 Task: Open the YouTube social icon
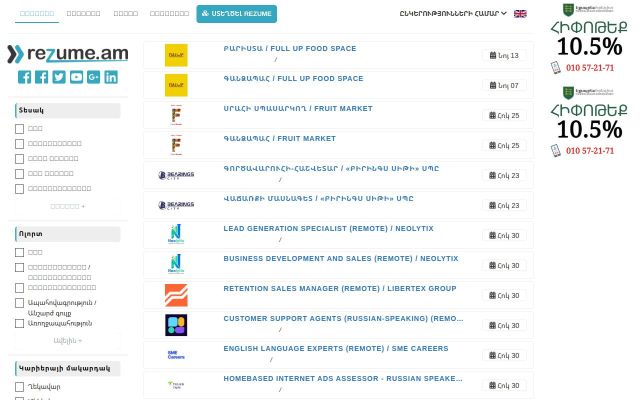[76, 77]
